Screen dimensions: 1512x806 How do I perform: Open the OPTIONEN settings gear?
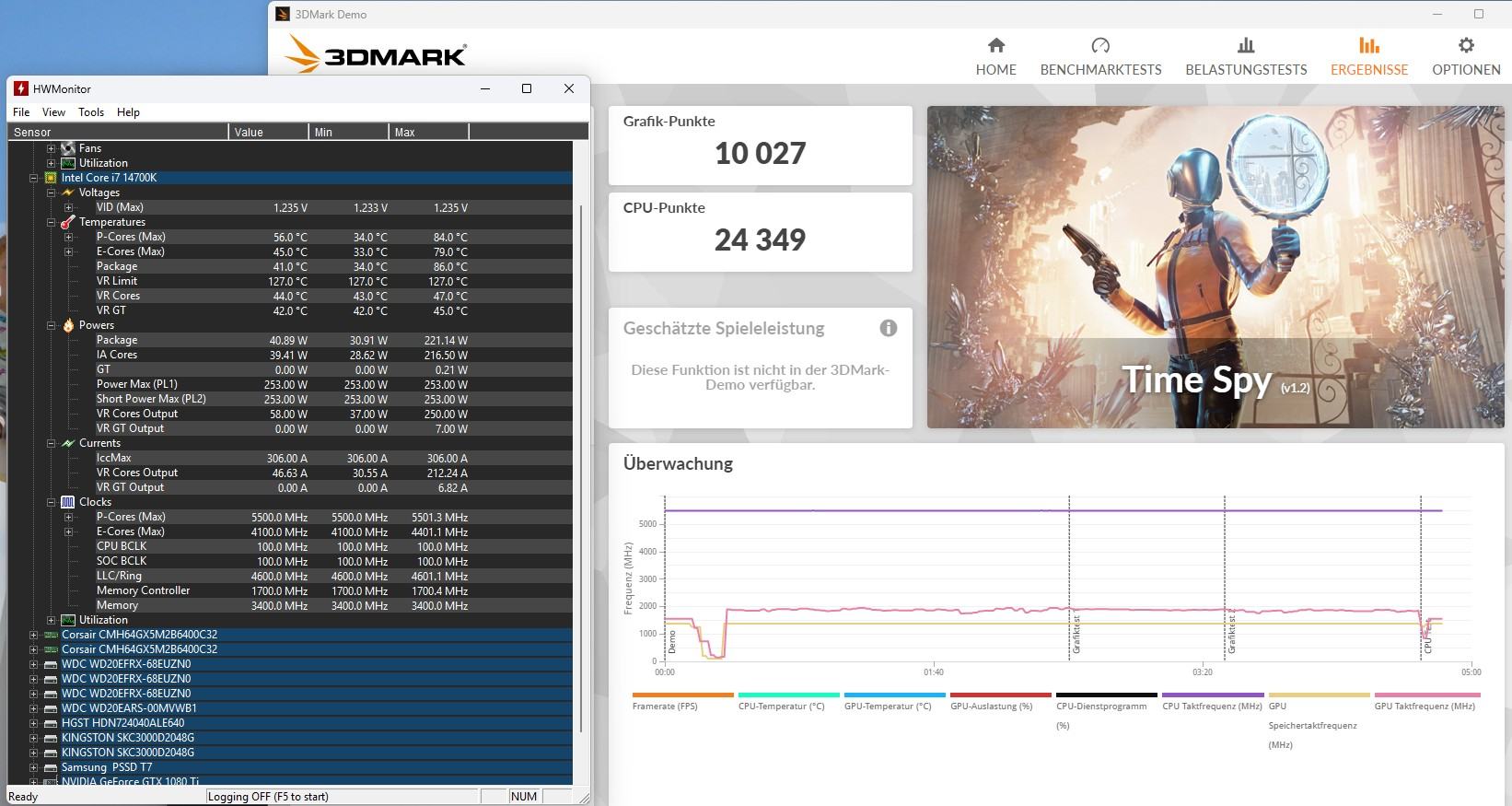pos(1466,57)
